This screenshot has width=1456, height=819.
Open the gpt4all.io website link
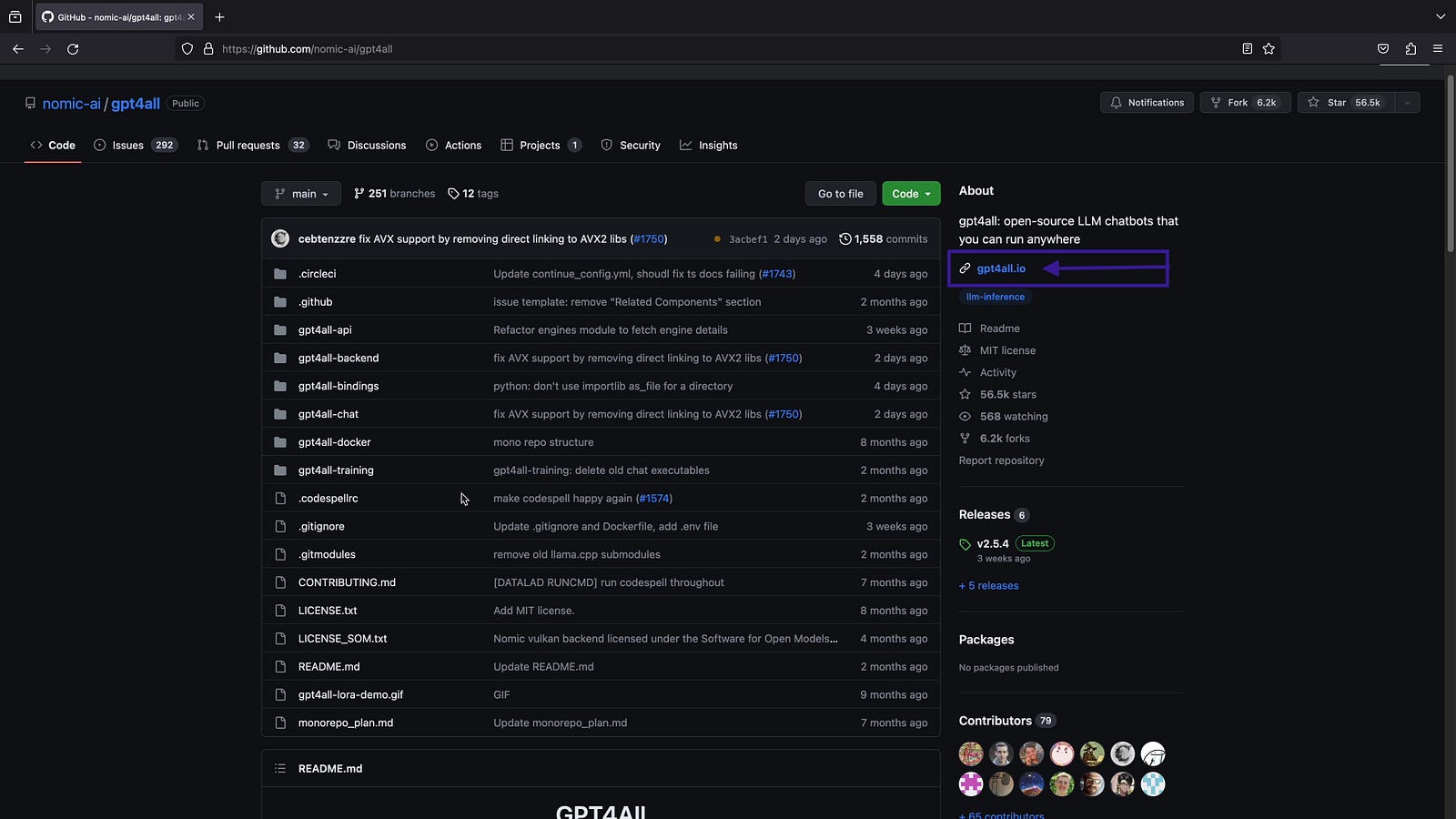pos(1001,268)
